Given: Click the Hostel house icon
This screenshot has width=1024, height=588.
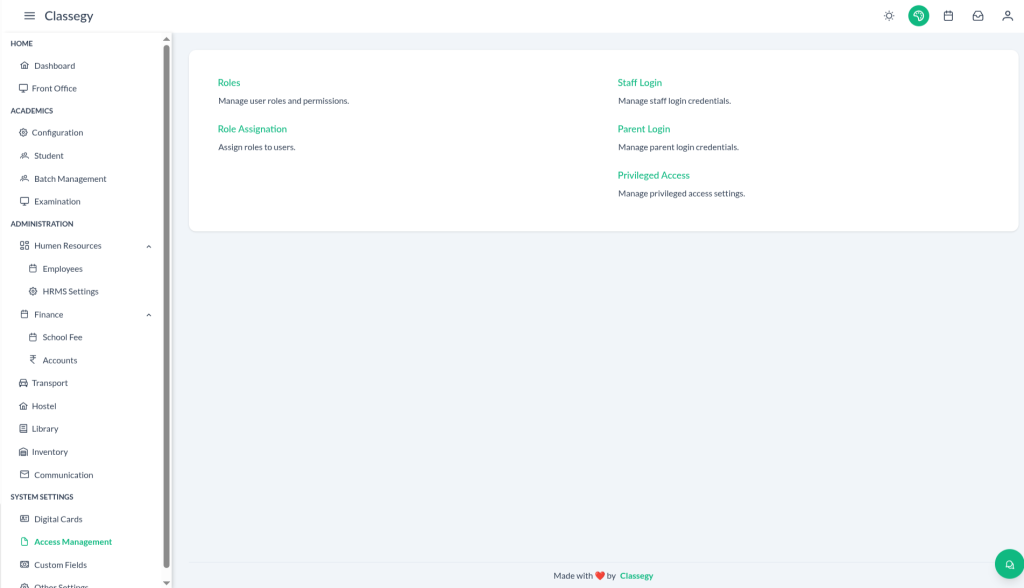Looking at the screenshot, I should (24, 406).
